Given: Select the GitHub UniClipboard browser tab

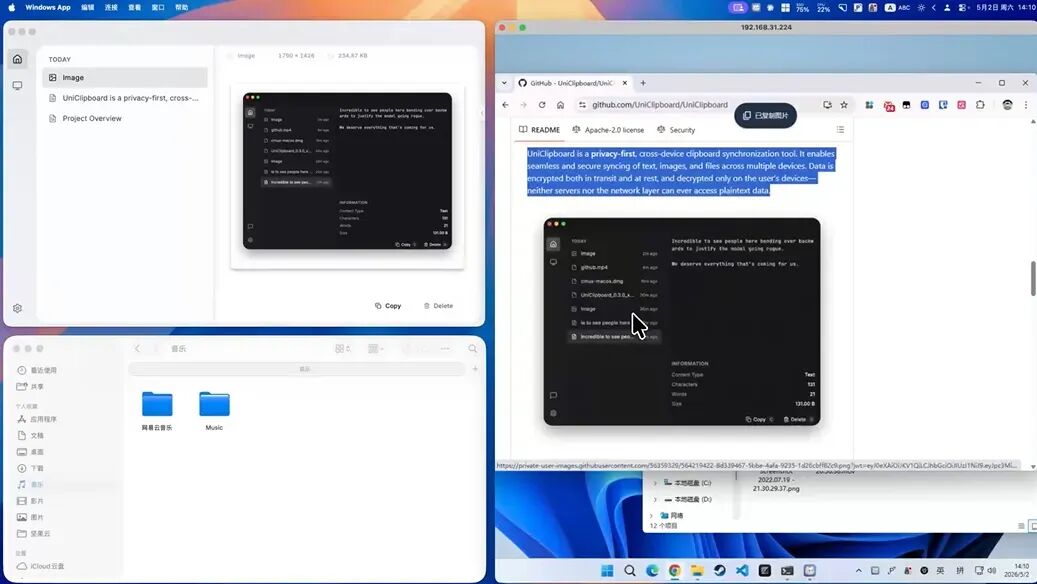Looking at the screenshot, I should click(573, 83).
